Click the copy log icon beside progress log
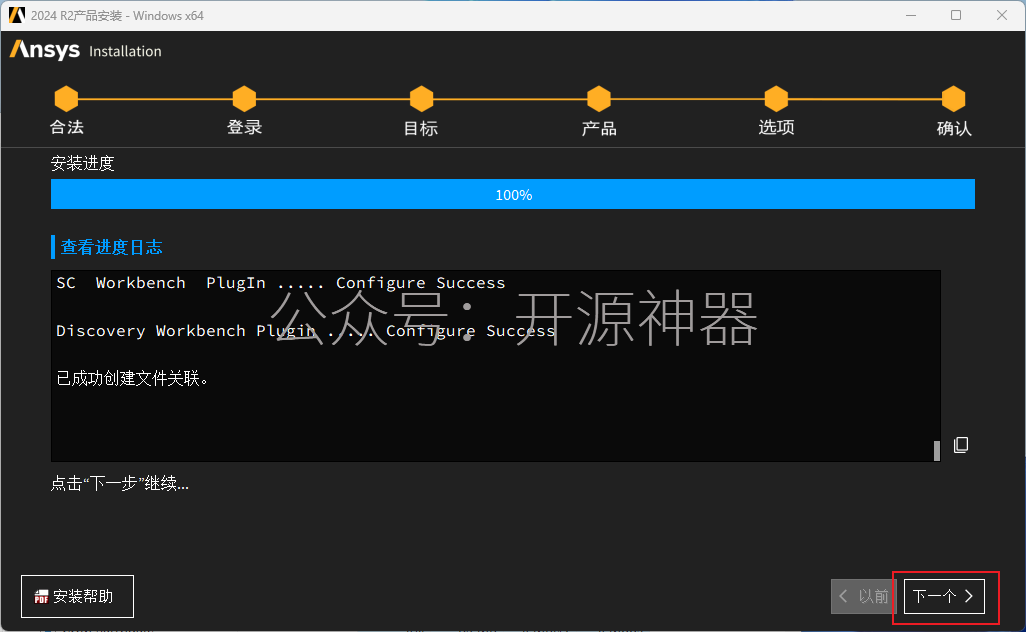Image resolution: width=1026 pixels, height=632 pixels. pos(961,445)
